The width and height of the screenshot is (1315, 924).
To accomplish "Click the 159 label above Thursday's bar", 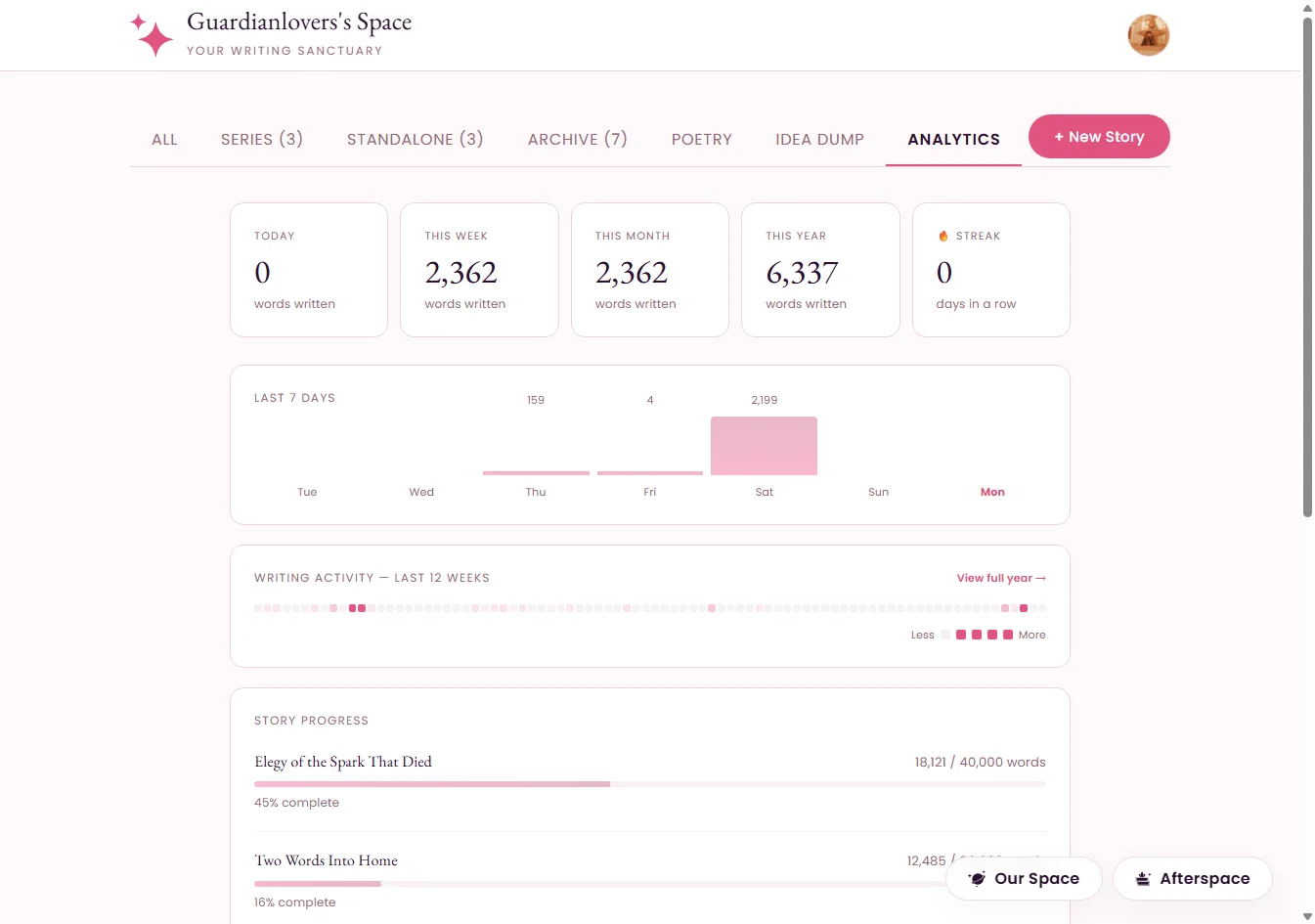I will (x=536, y=400).
